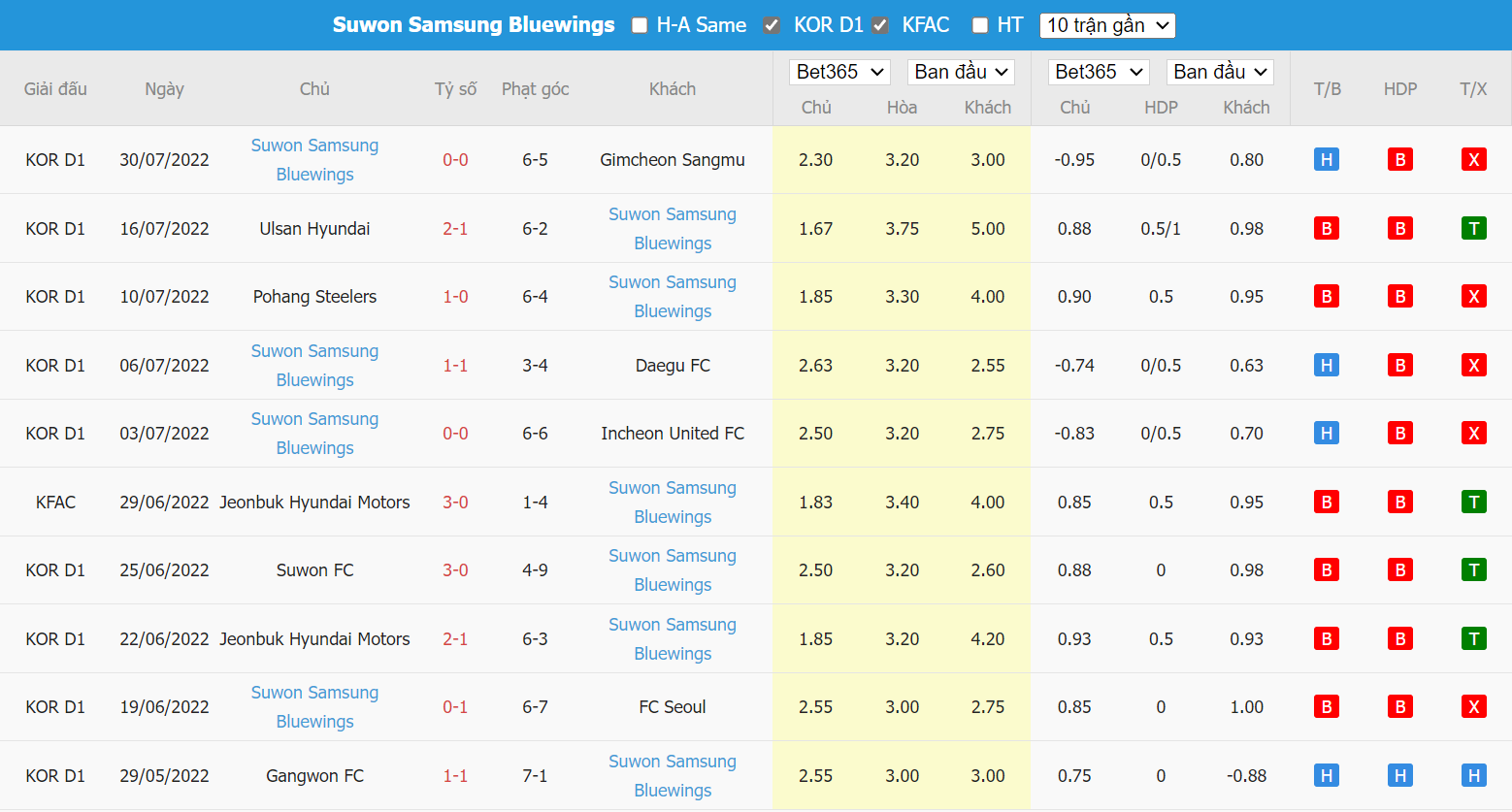The height and width of the screenshot is (812, 1512).
Task: Click B badge in HDP column for 30/07/2022 row
Action: tap(1400, 159)
